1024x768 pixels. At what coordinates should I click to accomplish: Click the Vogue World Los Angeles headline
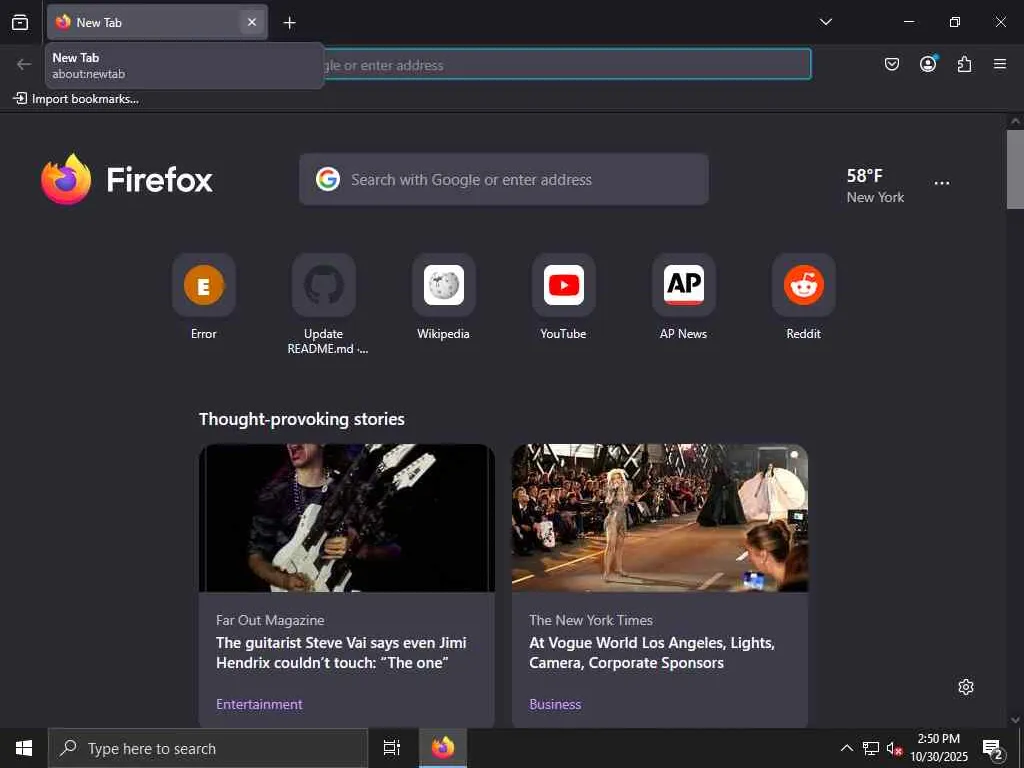pos(652,652)
